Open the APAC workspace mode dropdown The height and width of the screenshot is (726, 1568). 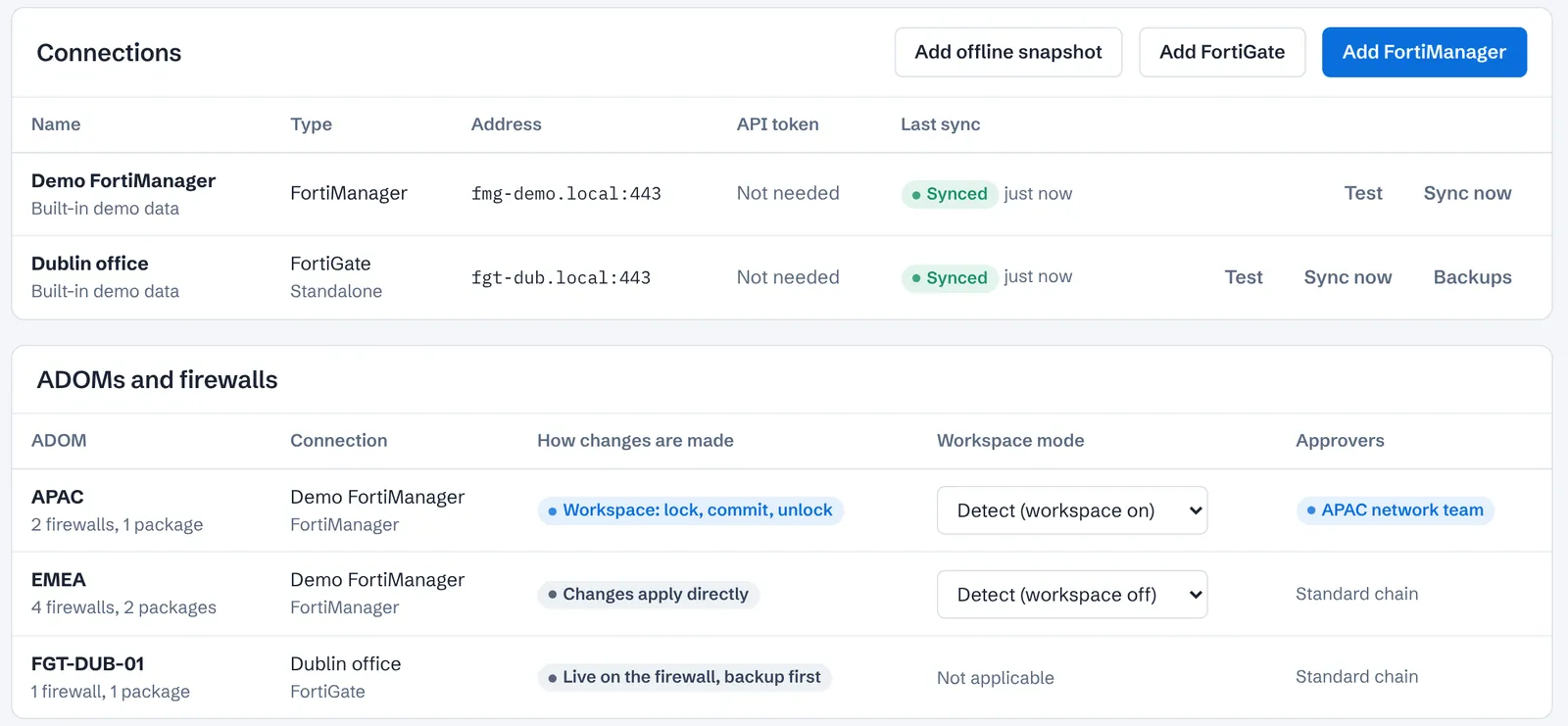[1072, 510]
